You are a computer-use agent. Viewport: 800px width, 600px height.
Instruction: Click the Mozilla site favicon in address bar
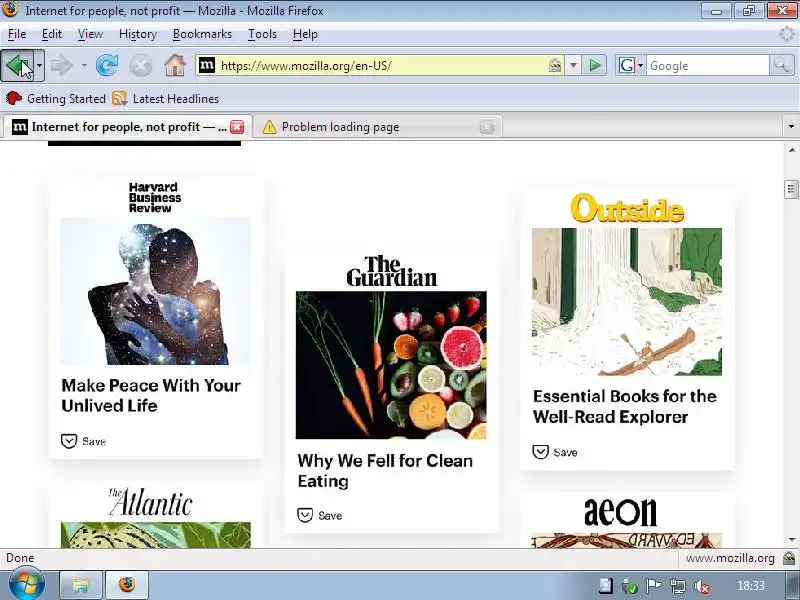tap(207, 65)
